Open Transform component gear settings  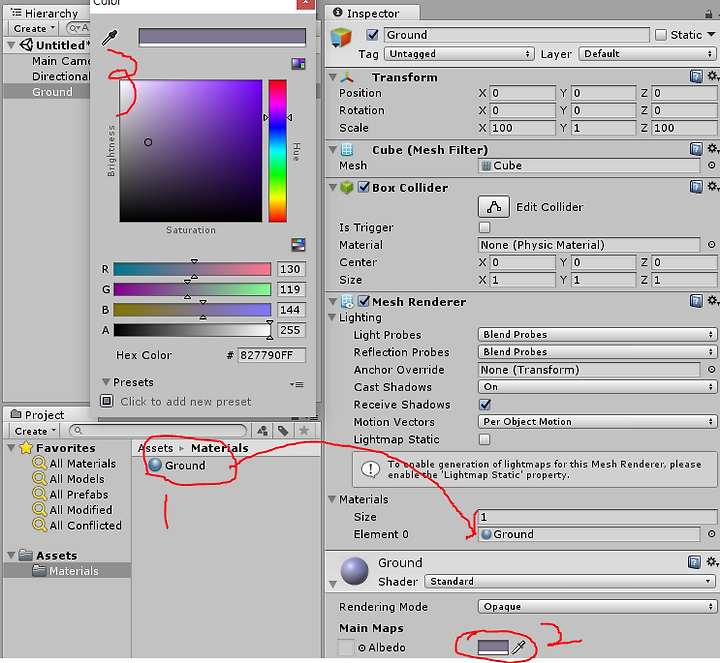713,76
